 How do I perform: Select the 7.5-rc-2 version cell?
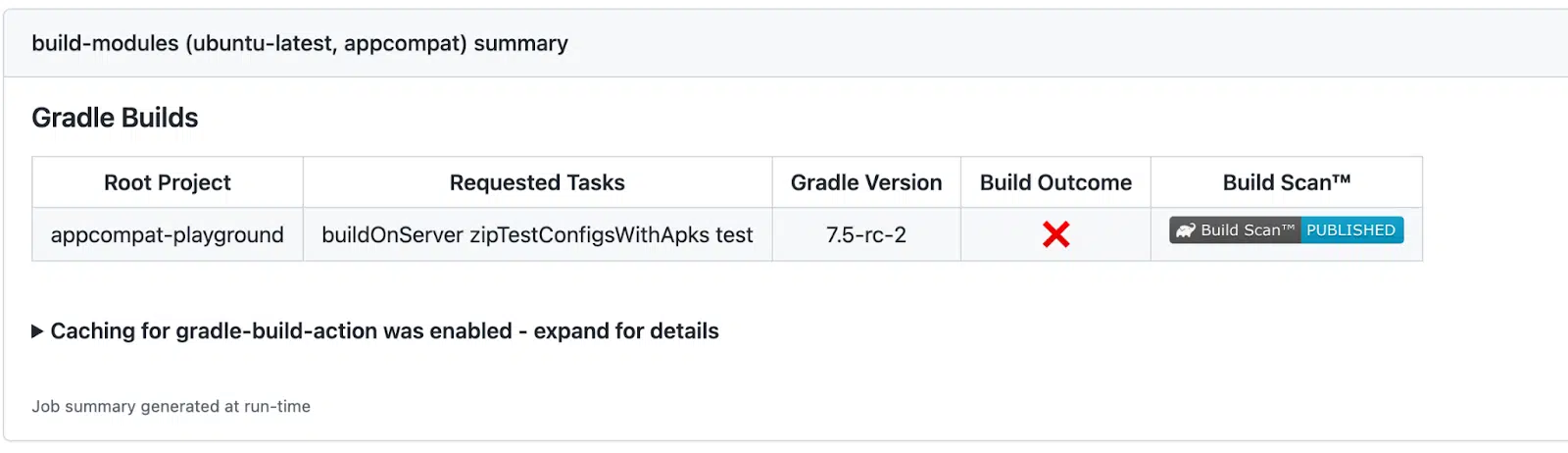click(x=866, y=235)
